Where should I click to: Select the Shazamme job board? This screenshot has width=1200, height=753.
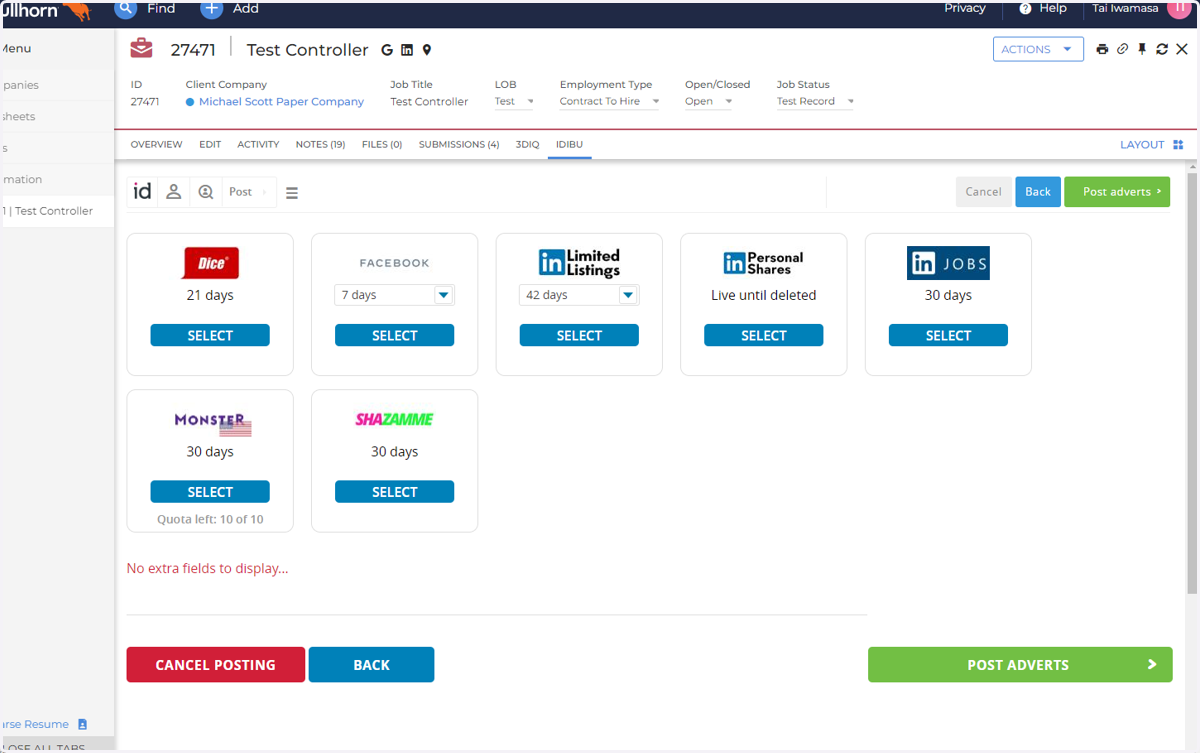pos(394,492)
